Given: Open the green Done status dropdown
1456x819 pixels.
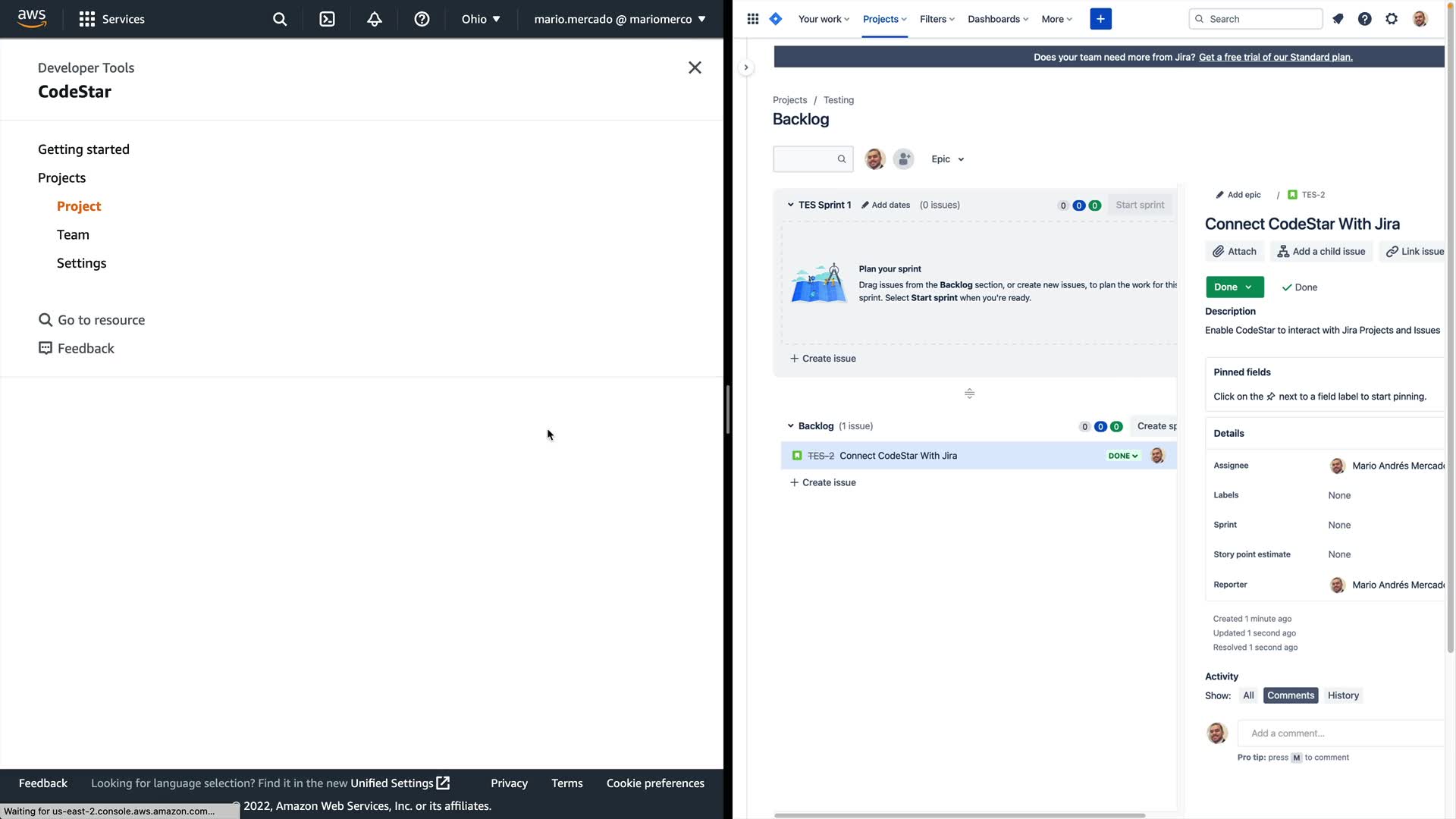Looking at the screenshot, I should coord(1234,287).
